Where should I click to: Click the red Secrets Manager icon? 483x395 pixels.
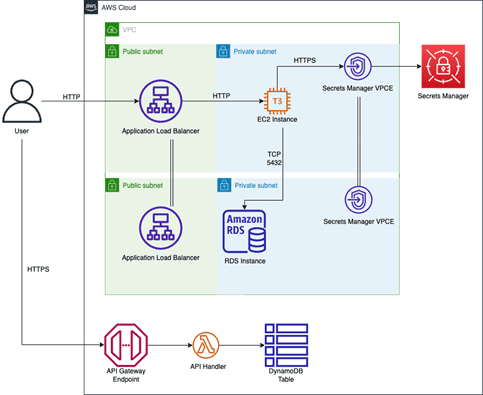point(443,66)
